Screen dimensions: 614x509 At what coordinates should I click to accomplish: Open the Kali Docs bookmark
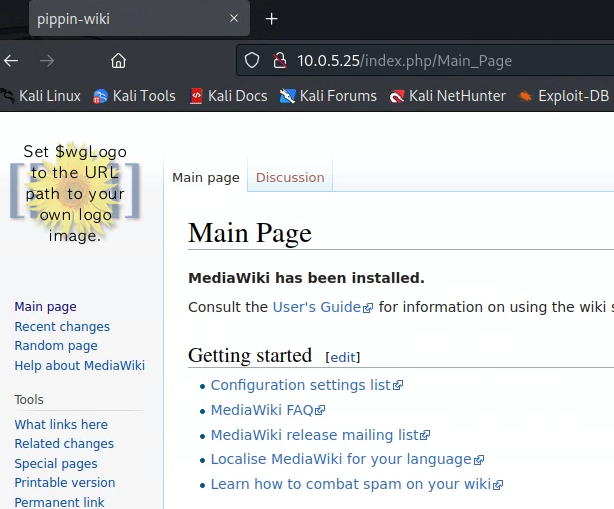pos(228,96)
